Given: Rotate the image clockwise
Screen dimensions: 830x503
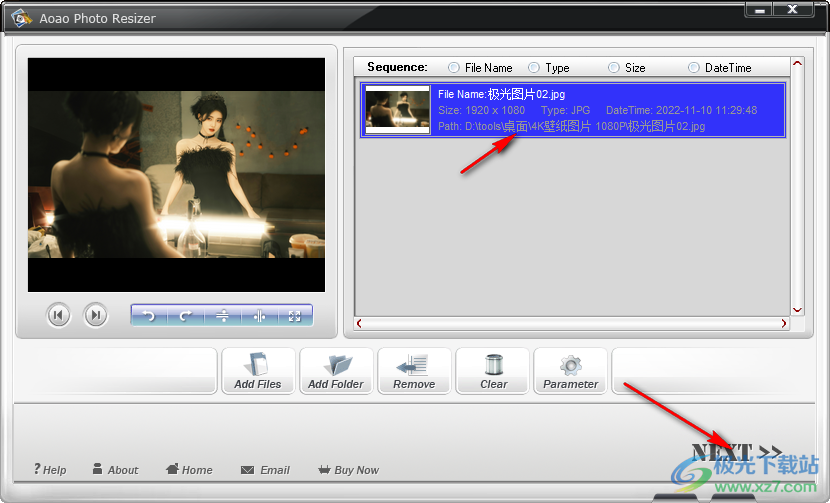Looking at the screenshot, I should (186, 316).
